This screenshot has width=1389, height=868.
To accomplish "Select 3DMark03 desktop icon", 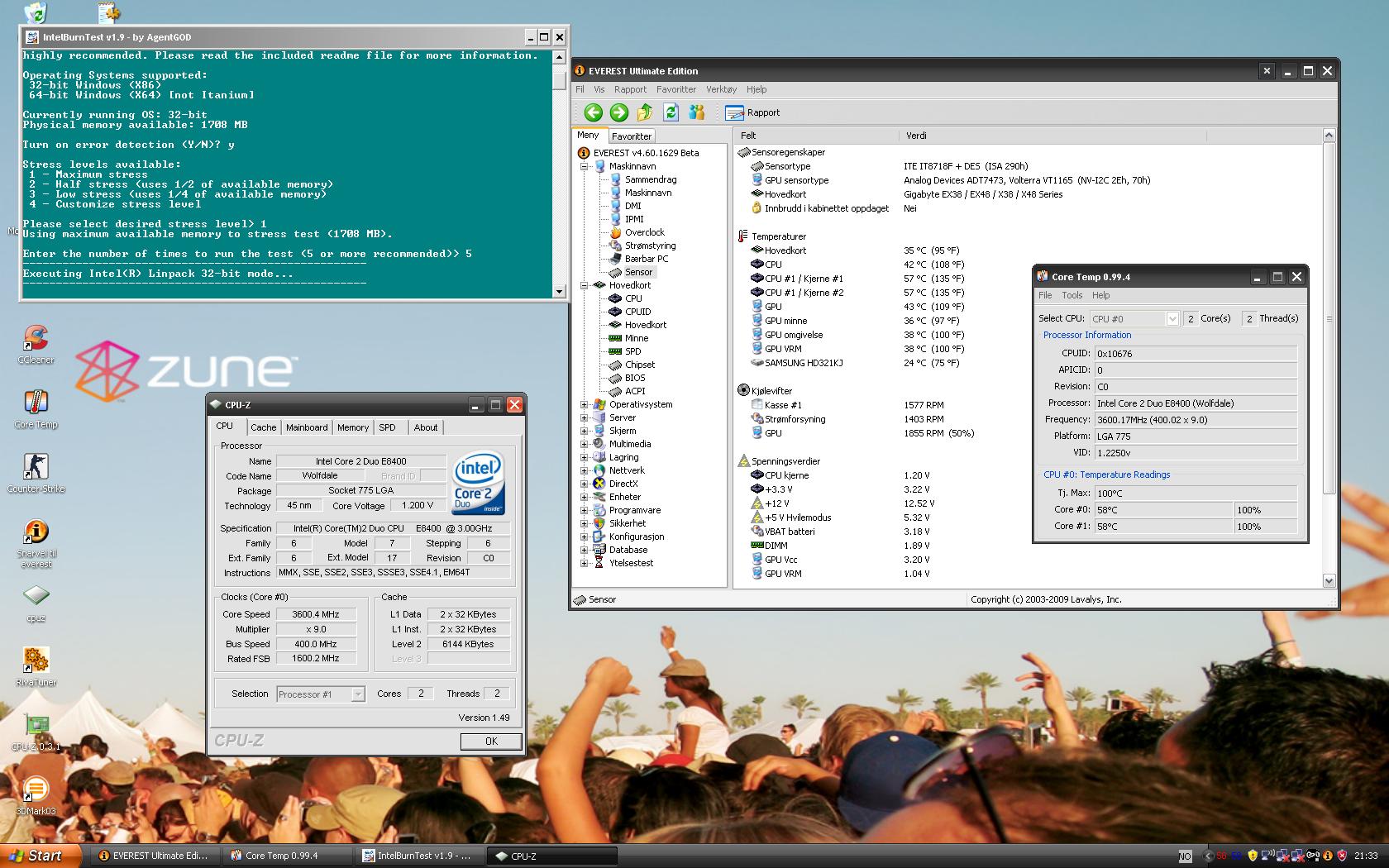I will 36,797.
